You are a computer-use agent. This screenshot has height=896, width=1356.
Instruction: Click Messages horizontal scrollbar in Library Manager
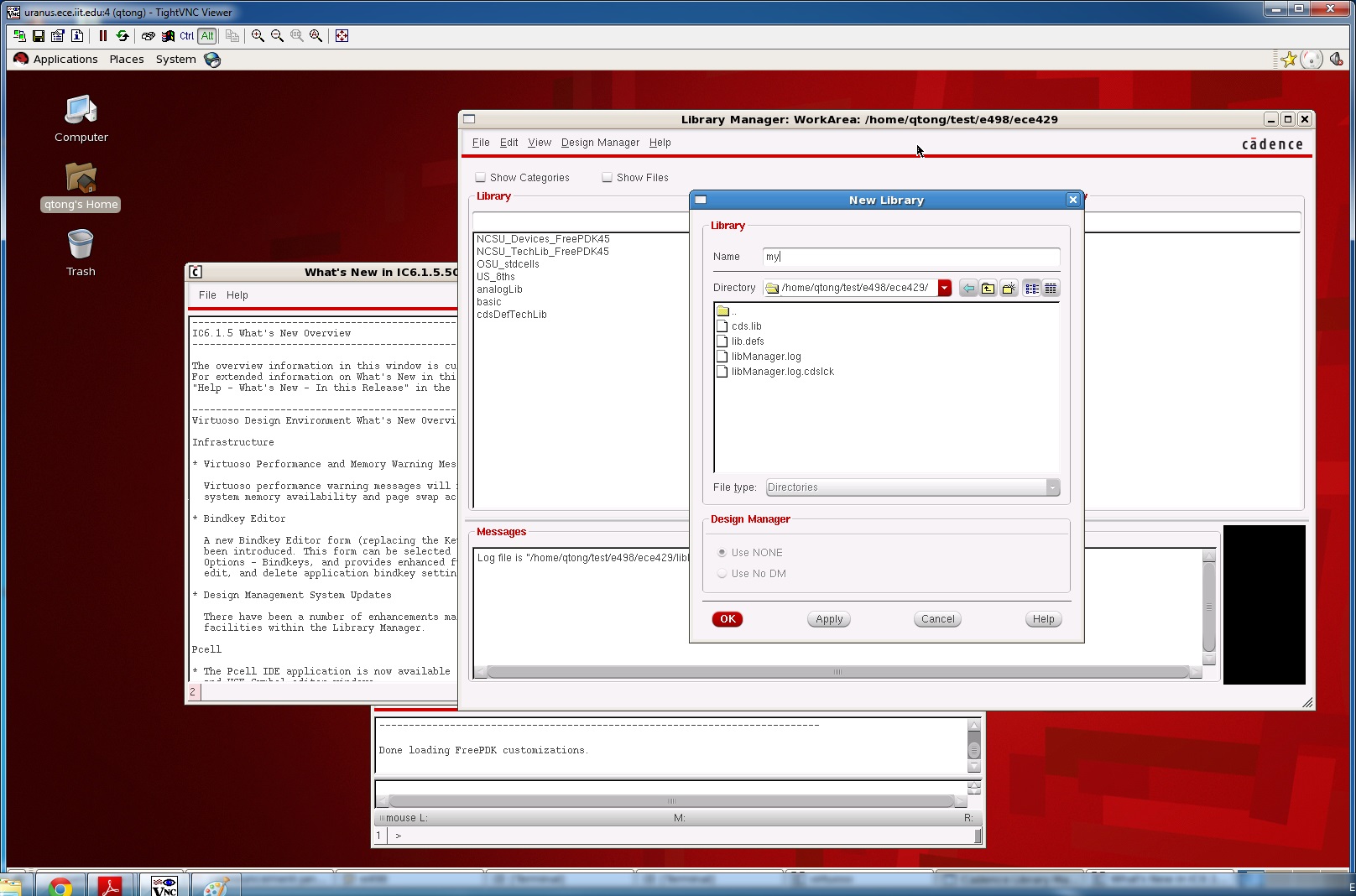[837, 672]
